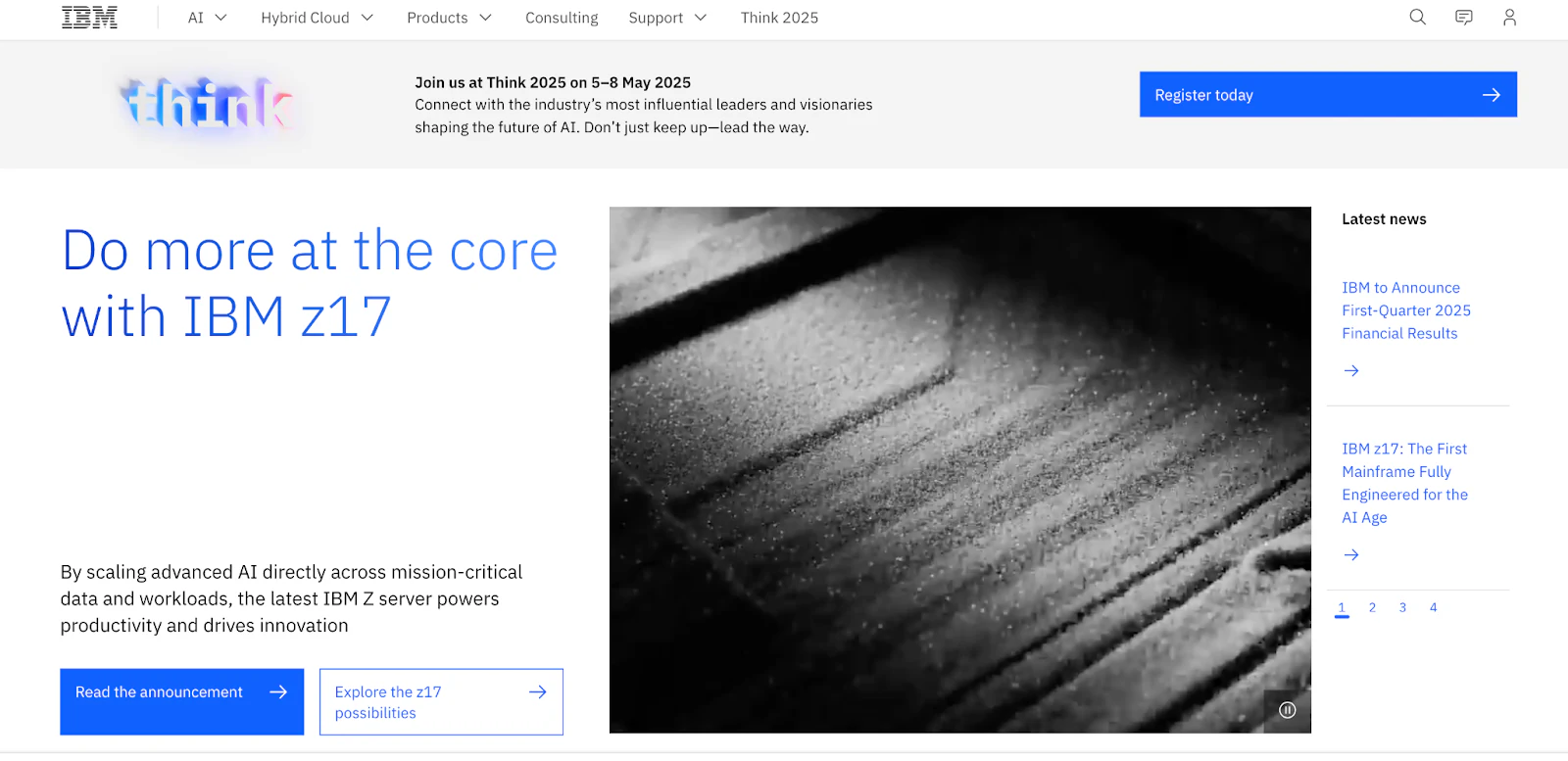Click Explore the z17 possibilities button
The image size is (1568, 761).
[x=441, y=701]
